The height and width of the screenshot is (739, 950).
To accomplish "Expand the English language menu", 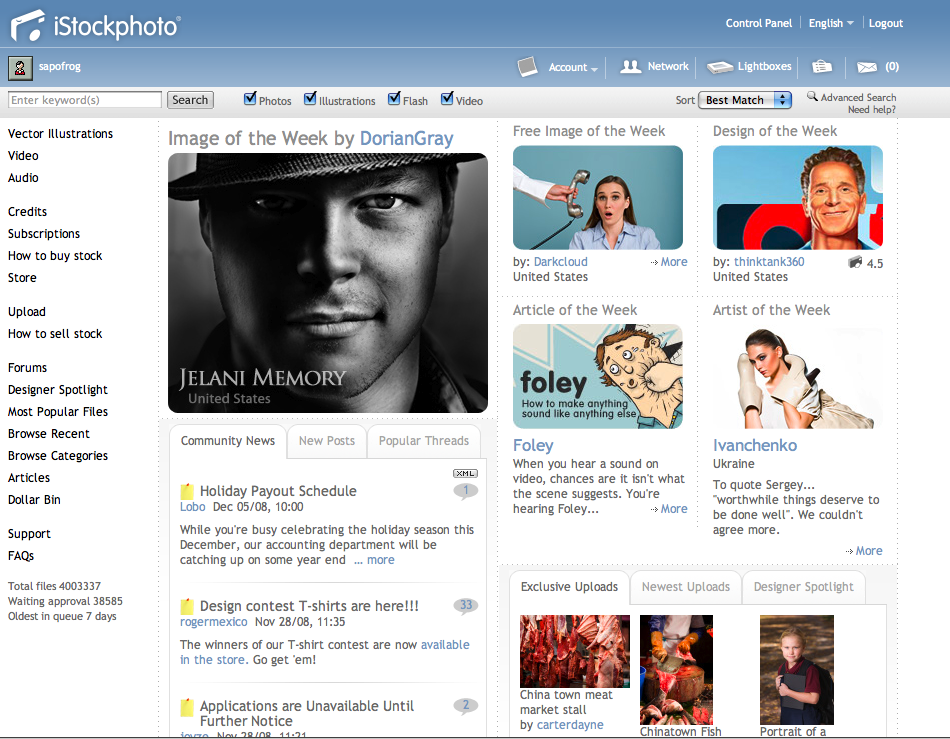I will 831,23.
